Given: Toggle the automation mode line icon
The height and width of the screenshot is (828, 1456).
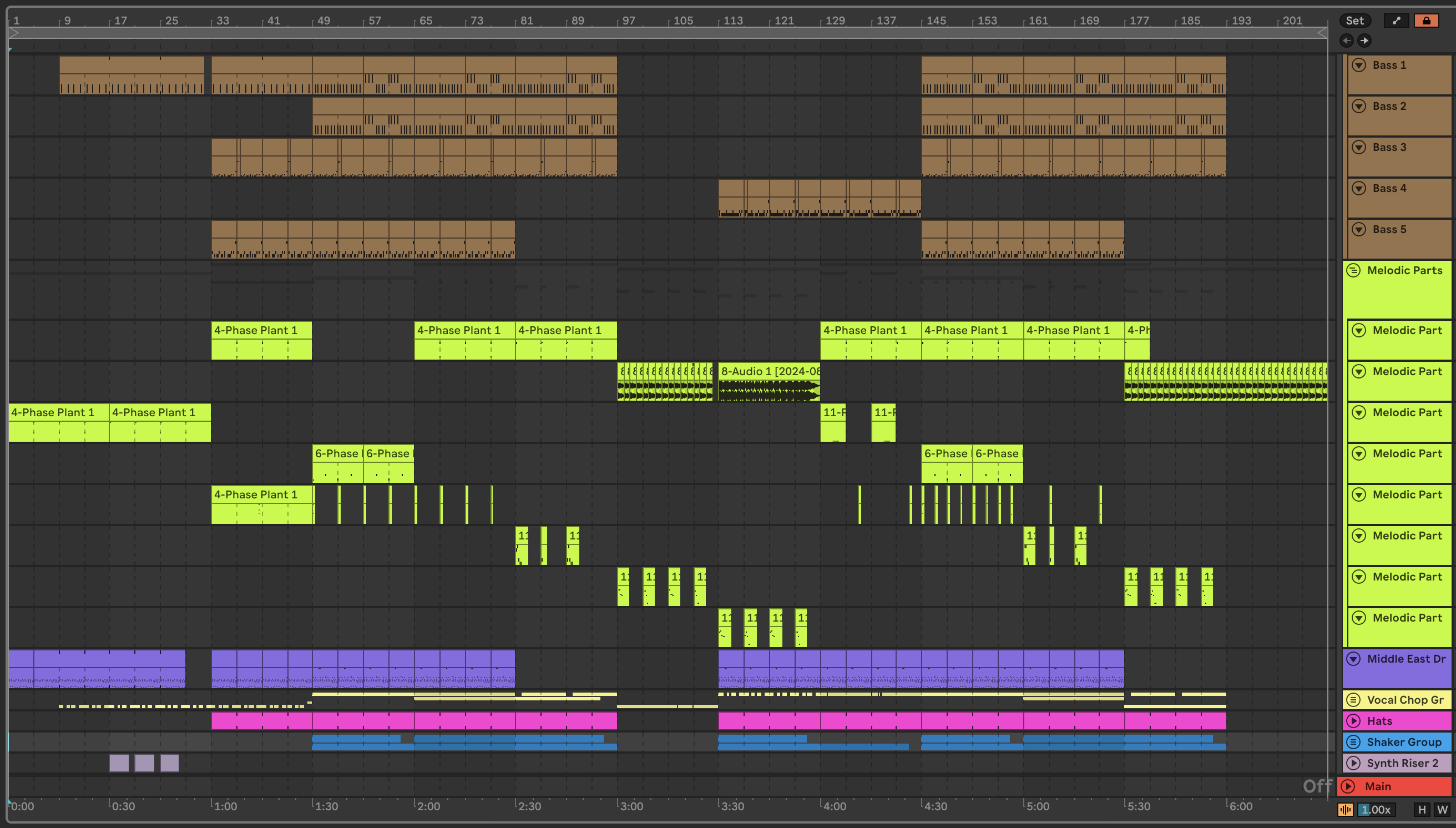Looking at the screenshot, I should tap(1396, 21).
